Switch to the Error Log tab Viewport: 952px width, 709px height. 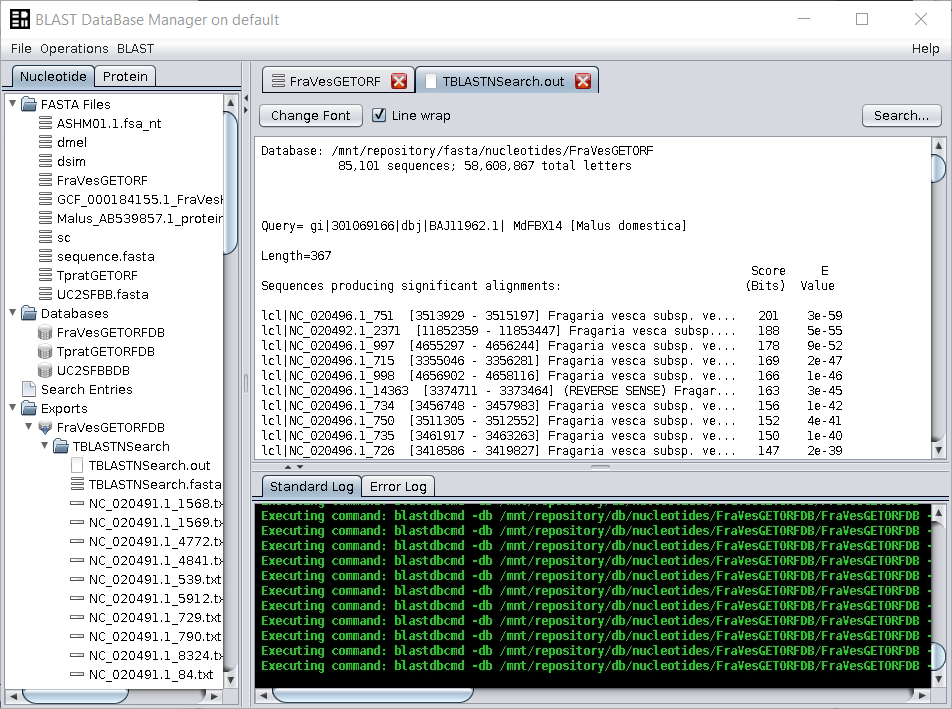(398, 487)
